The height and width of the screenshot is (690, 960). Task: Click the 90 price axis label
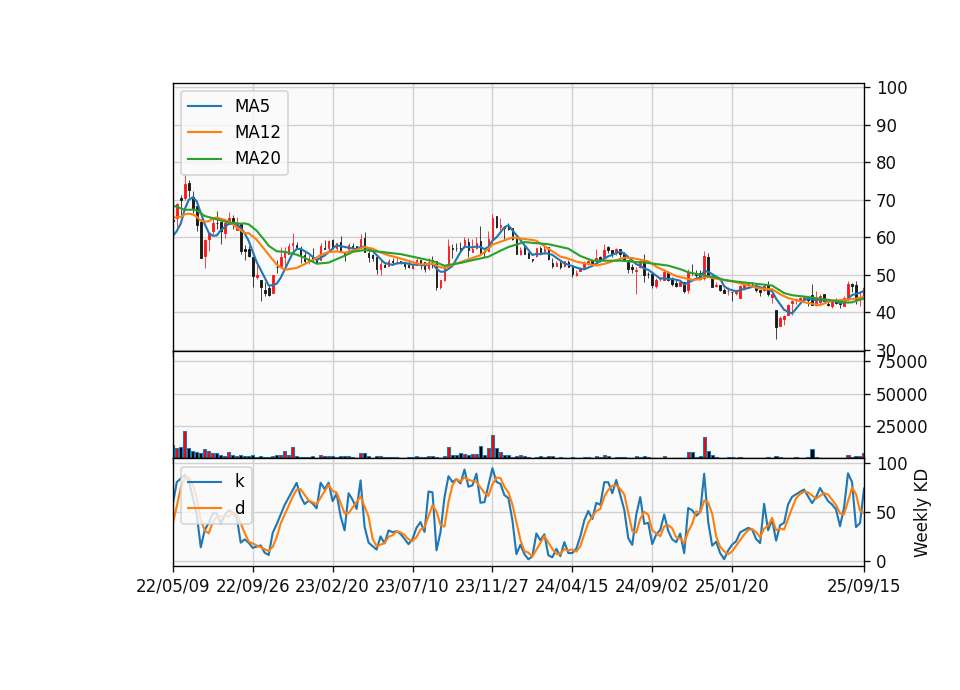pos(887,126)
